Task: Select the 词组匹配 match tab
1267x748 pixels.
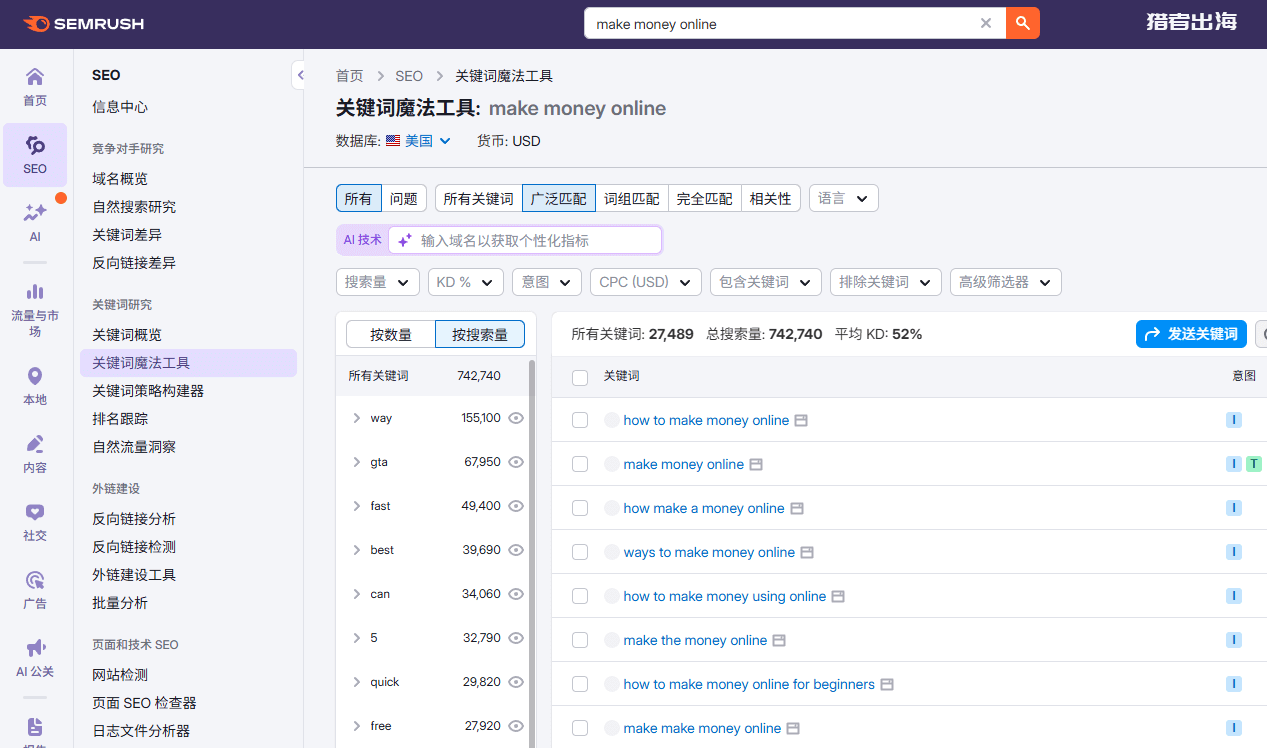Action: tap(632, 198)
